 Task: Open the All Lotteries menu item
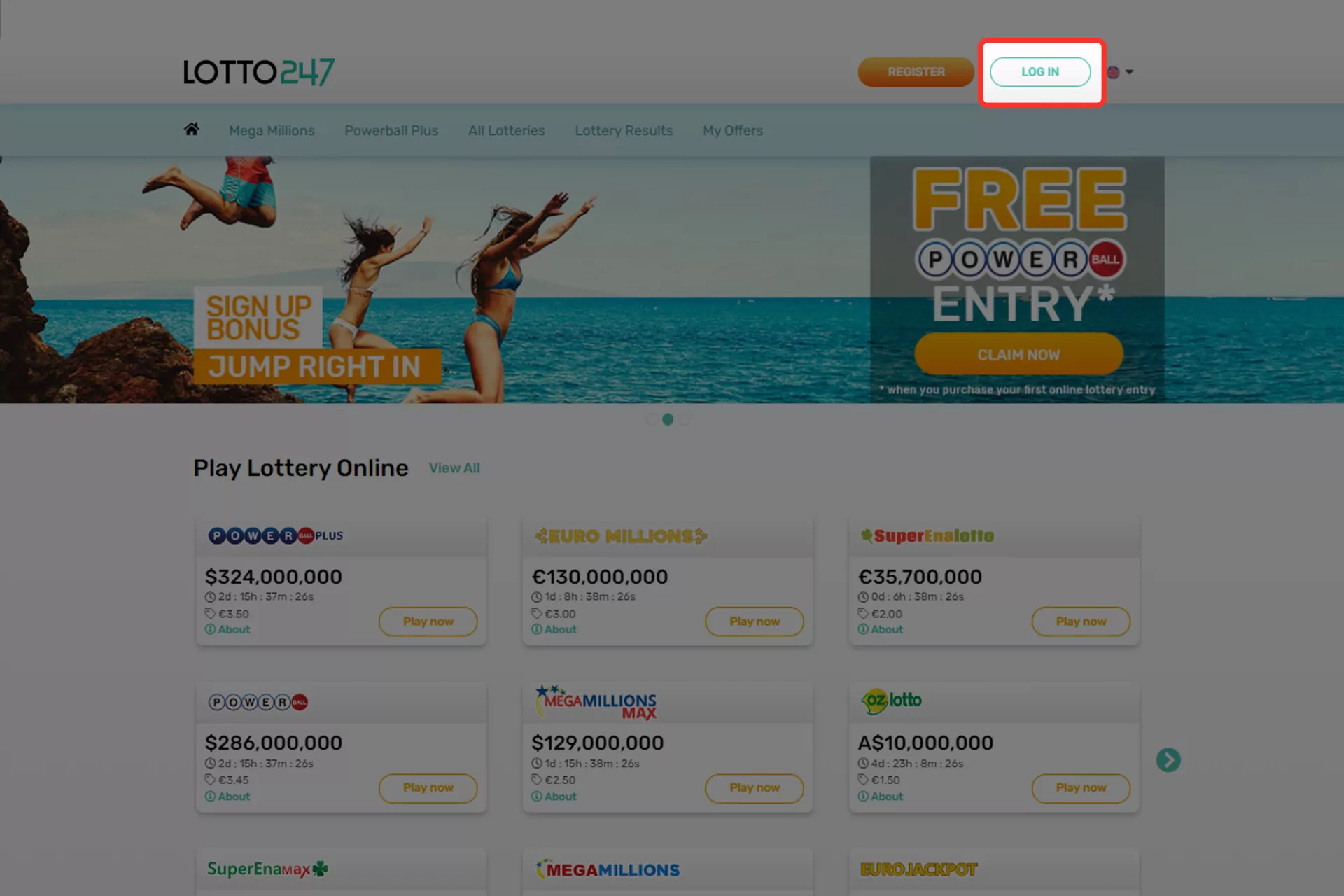506,130
